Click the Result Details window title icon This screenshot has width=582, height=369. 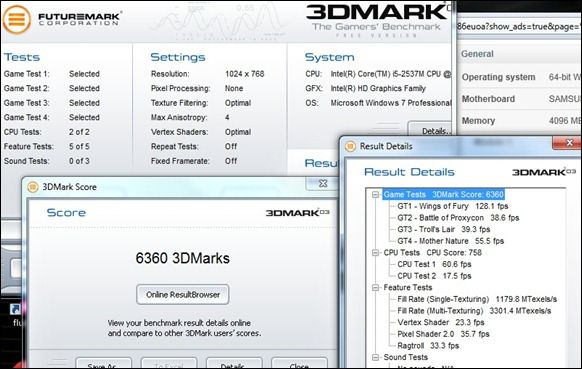tap(350, 146)
